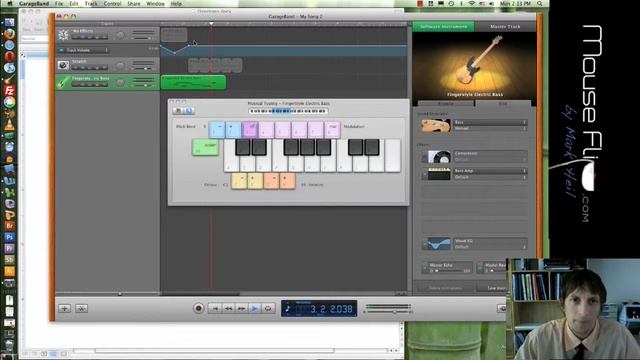Open the Share menu
Screen dimensions: 640x360
(133, 4)
